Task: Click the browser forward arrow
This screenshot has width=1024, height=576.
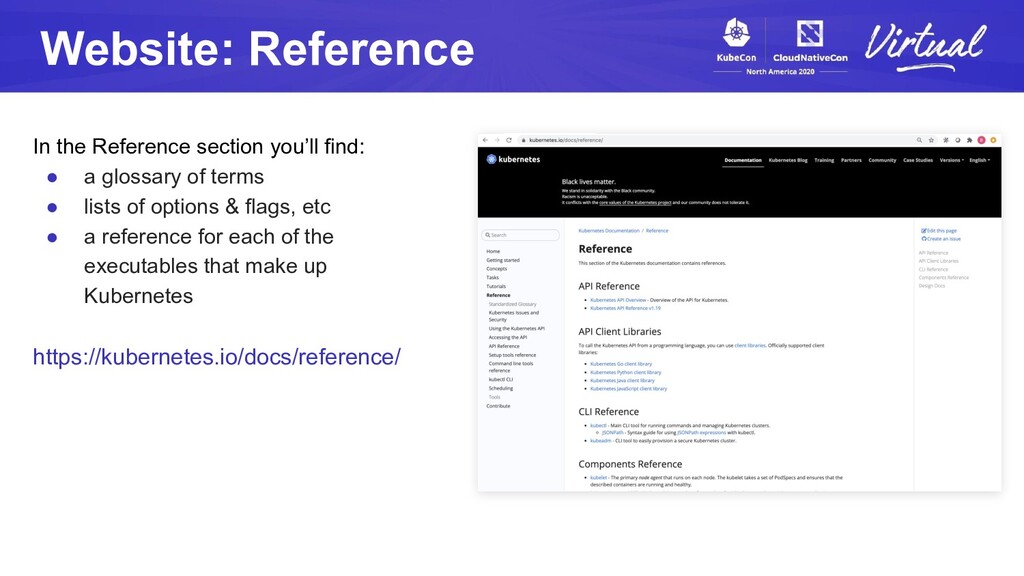Action: pyautogui.click(x=497, y=140)
